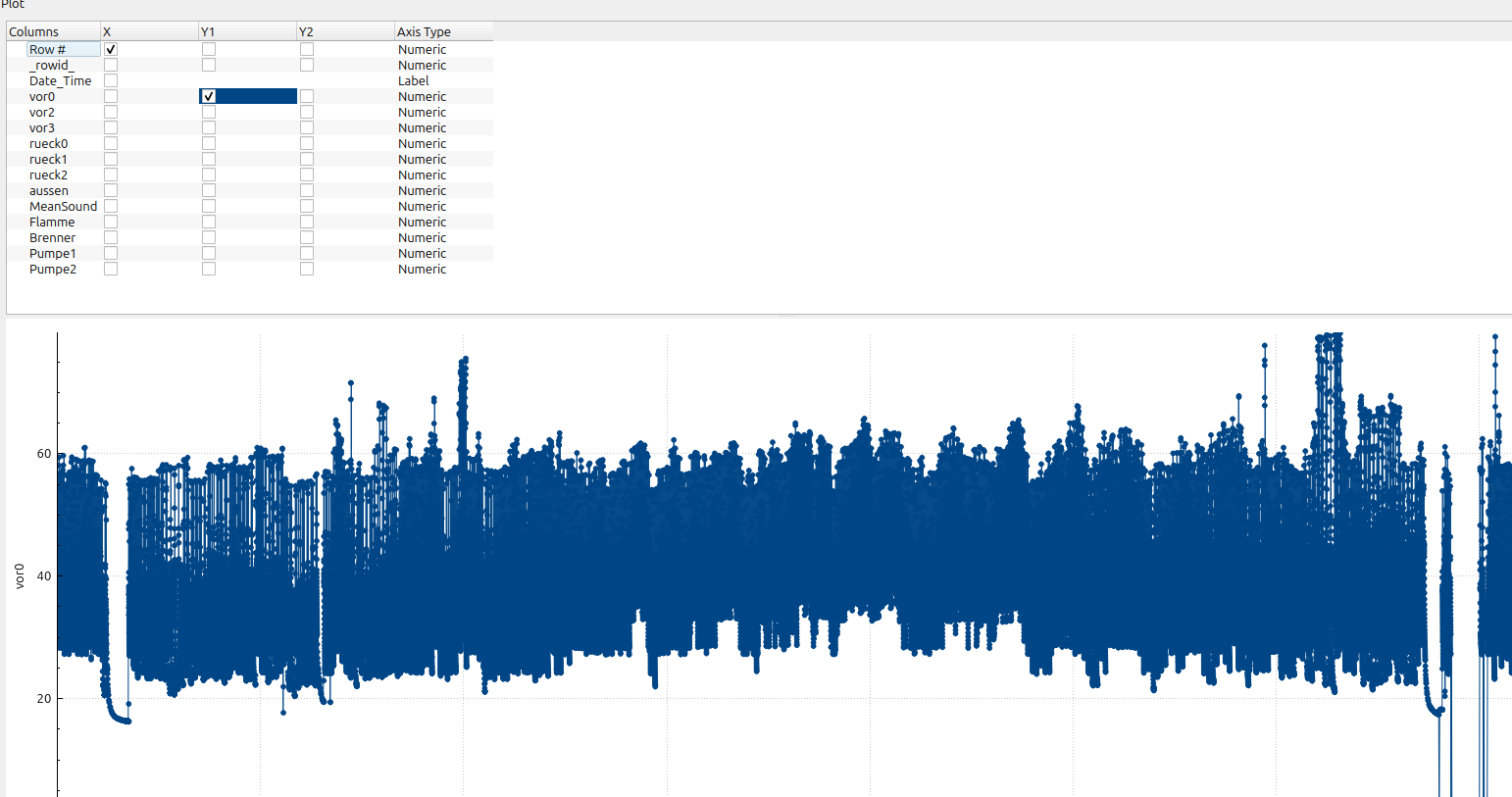1512x797 pixels.
Task: Click the splitter handle above the plot
Action: point(786,316)
